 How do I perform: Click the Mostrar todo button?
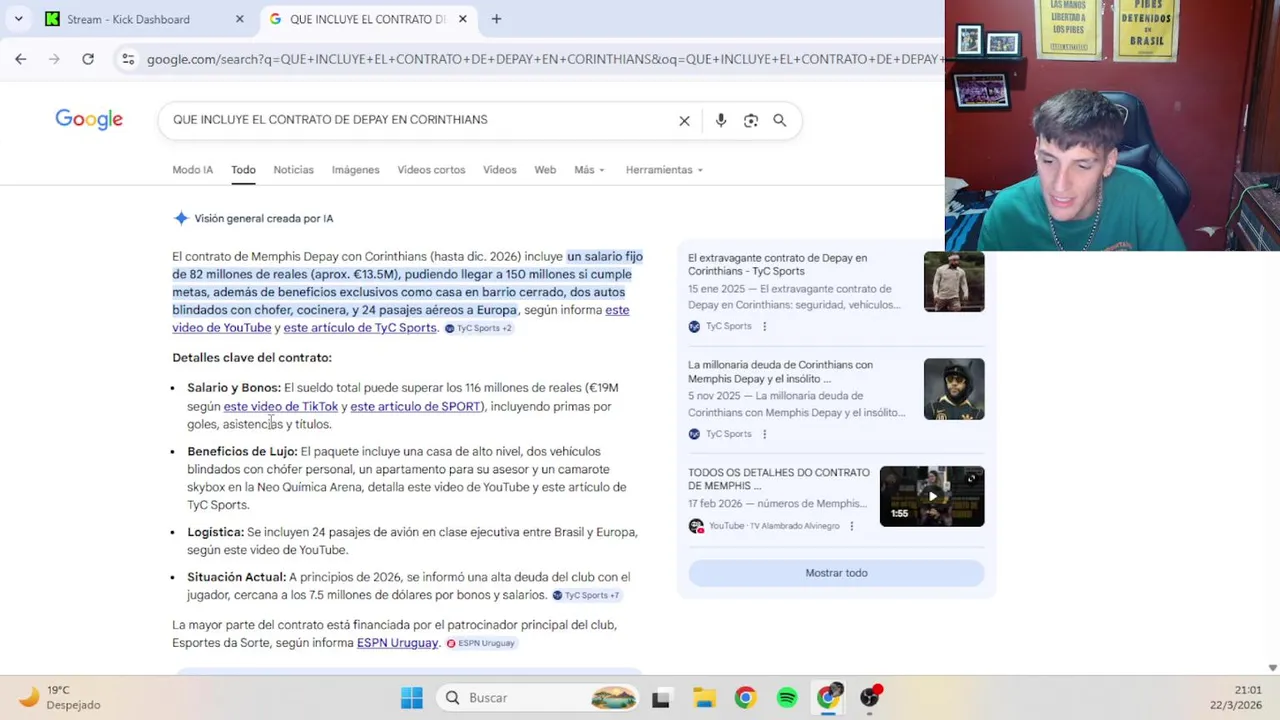[x=836, y=573]
